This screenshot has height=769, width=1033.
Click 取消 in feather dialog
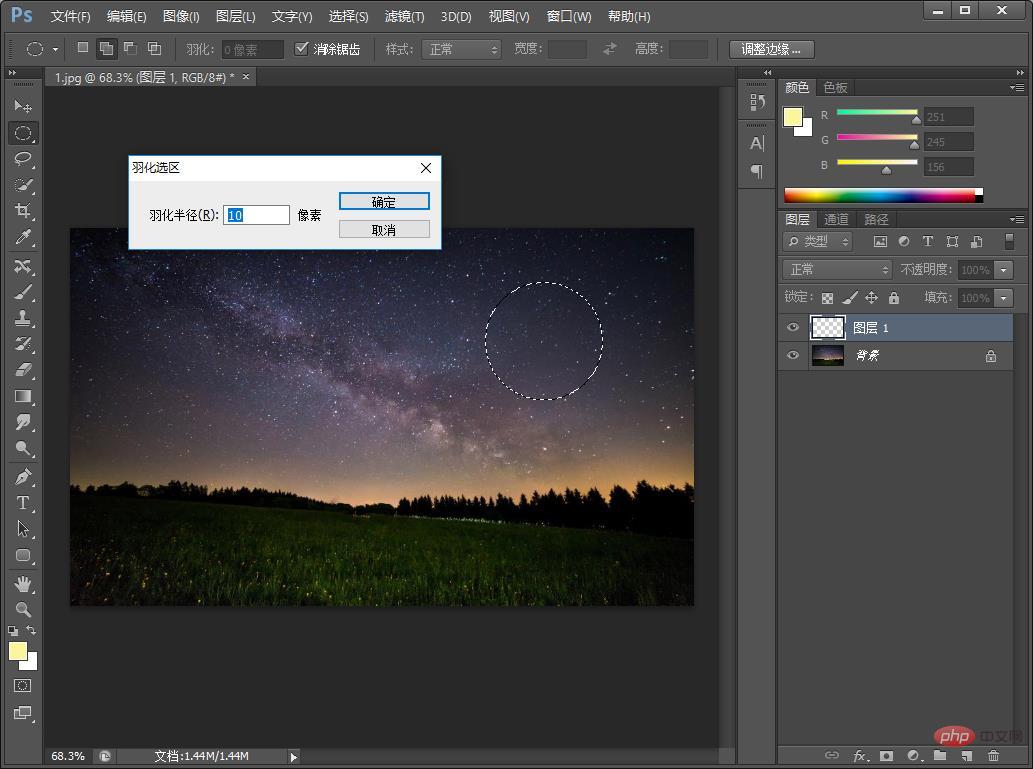click(x=384, y=229)
